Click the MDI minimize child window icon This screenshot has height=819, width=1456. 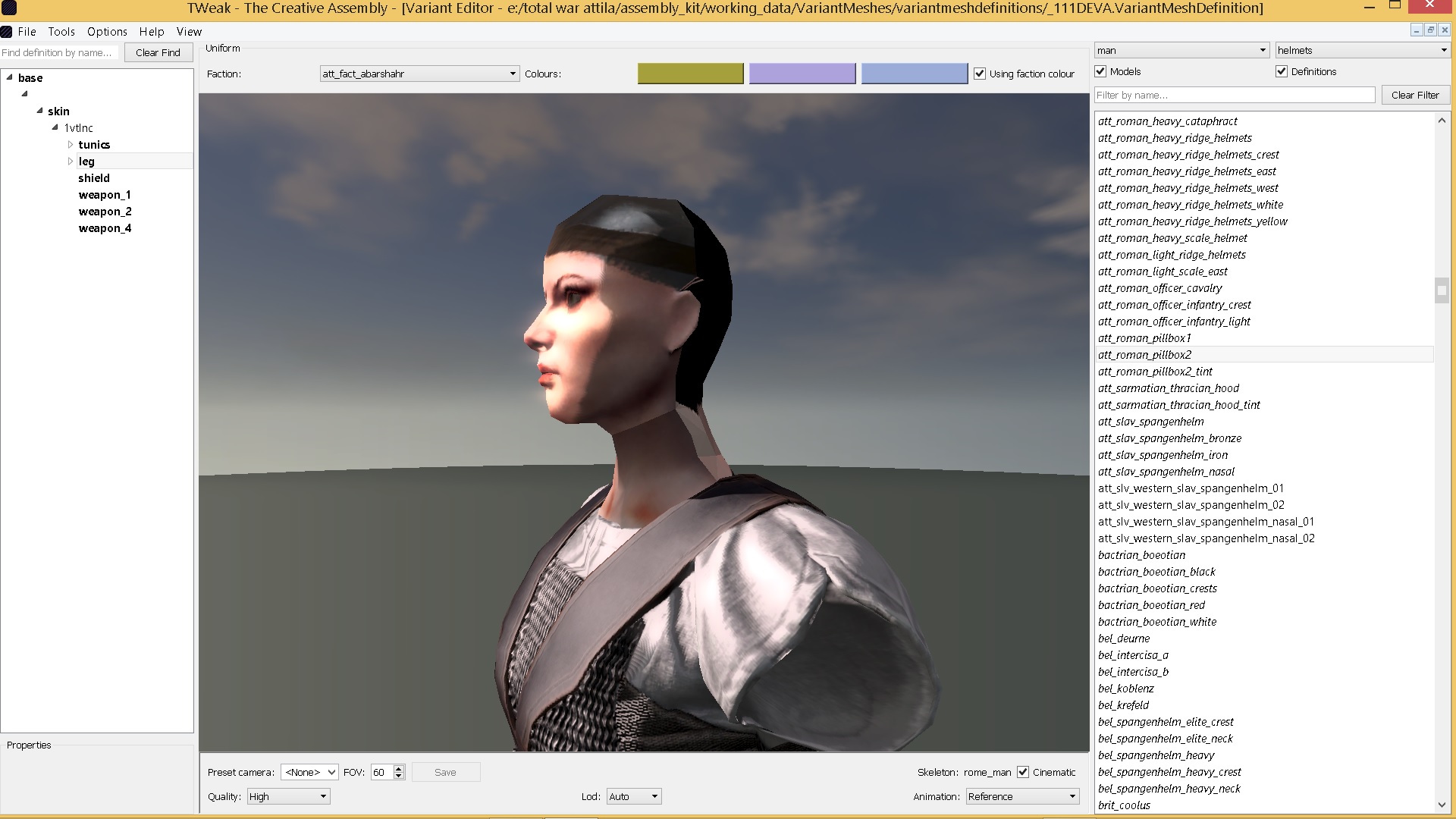click(1416, 30)
